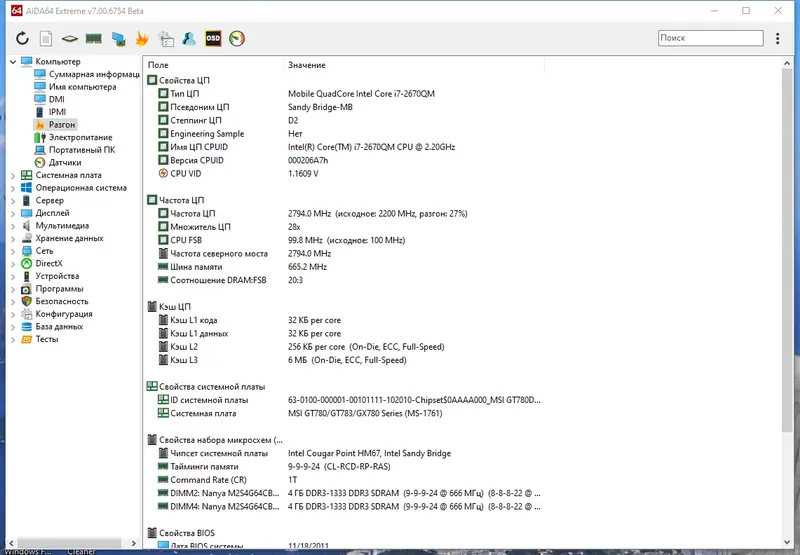Image resolution: width=800 pixels, height=555 pixels.
Task: Expand the Хранение данных node
Action: tap(13, 239)
